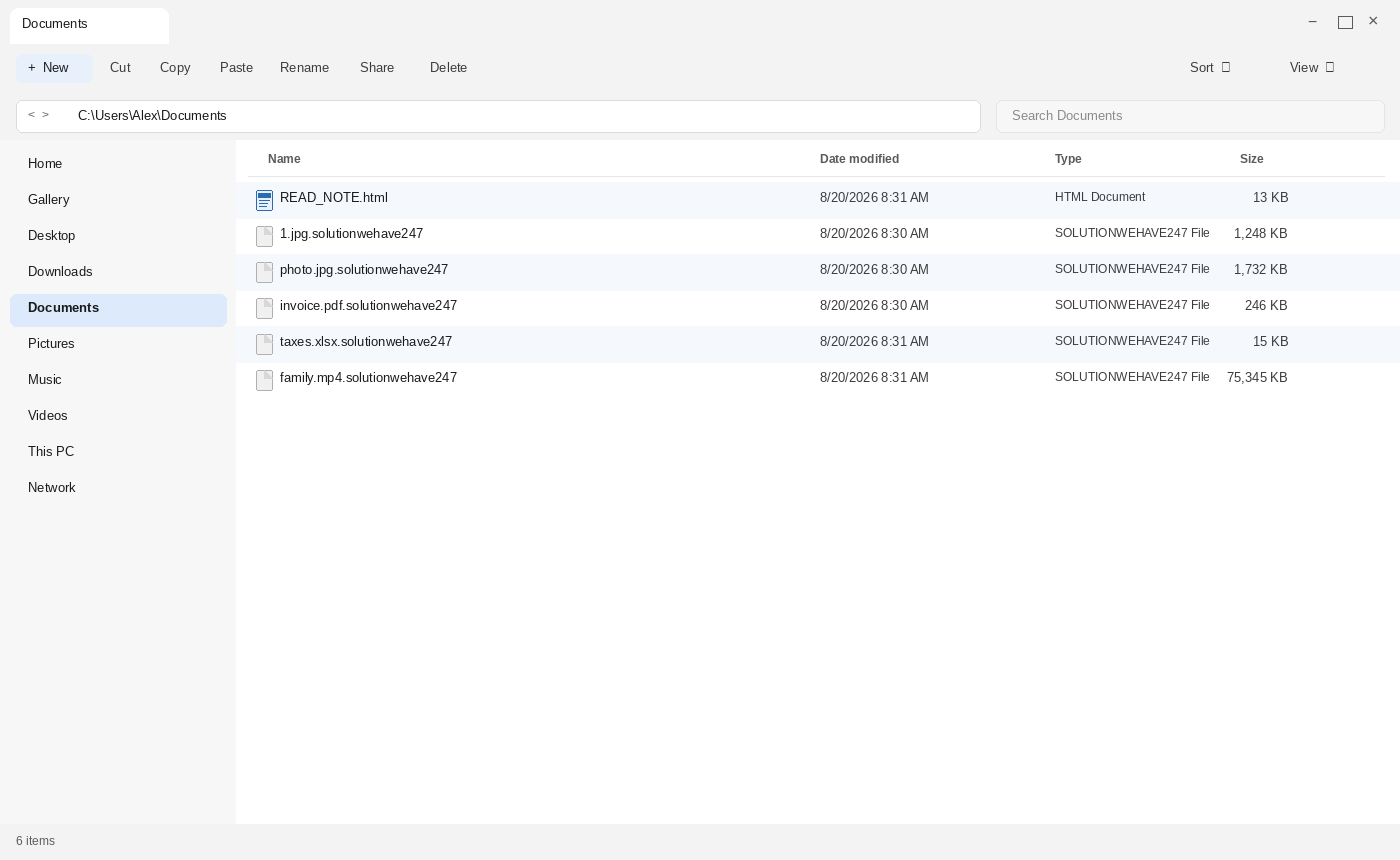Click the 15 KB size cell
The width and height of the screenshot is (1400, 860).
[1270, 342]
